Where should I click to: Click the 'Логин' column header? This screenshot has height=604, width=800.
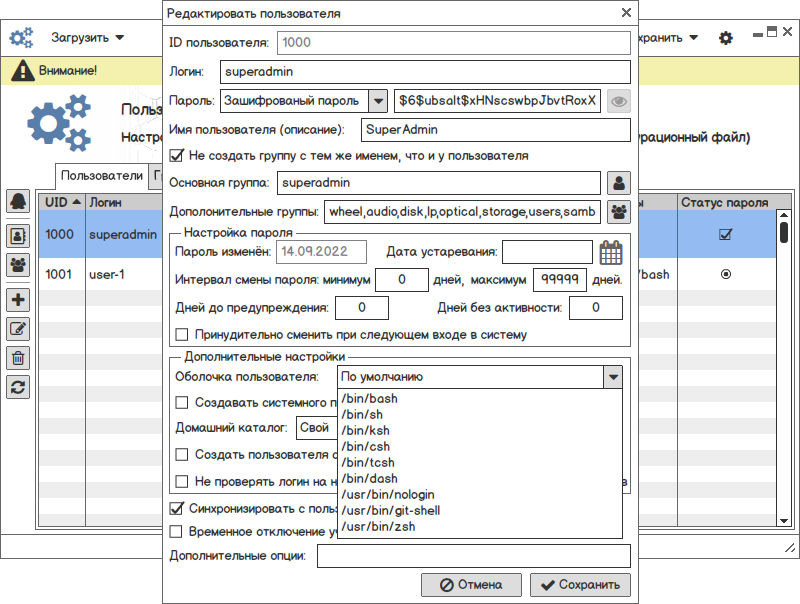[124, 202]
